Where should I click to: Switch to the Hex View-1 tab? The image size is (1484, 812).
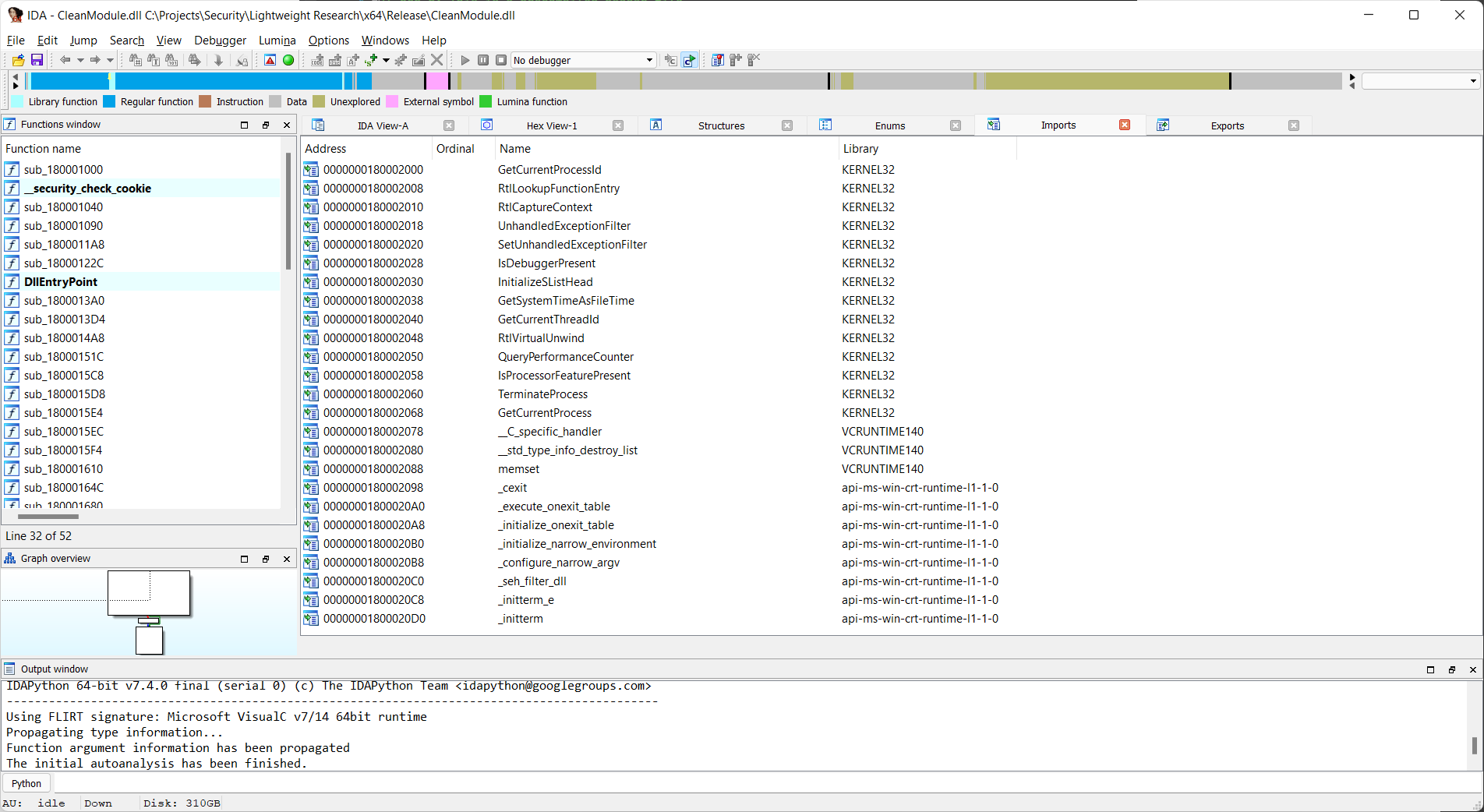point(552,125)
